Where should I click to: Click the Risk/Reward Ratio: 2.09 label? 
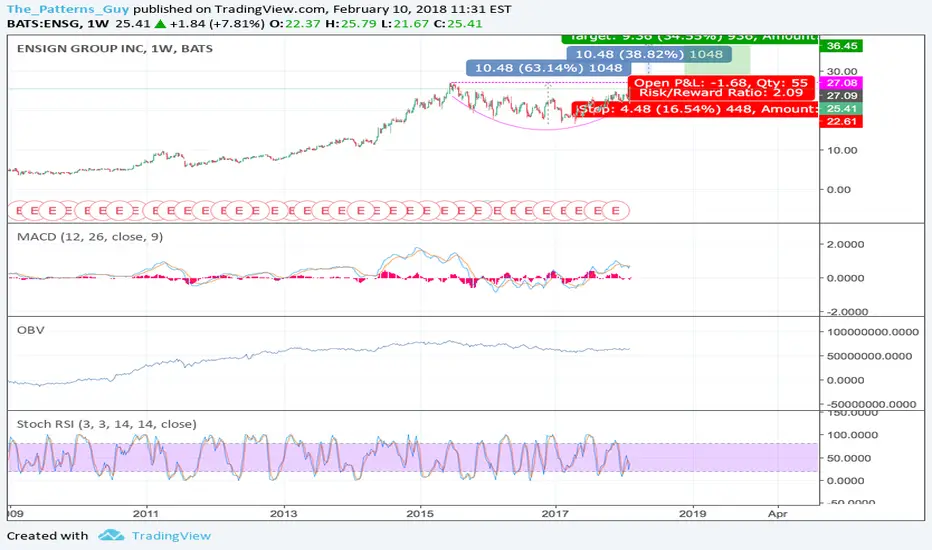[721, 93]
